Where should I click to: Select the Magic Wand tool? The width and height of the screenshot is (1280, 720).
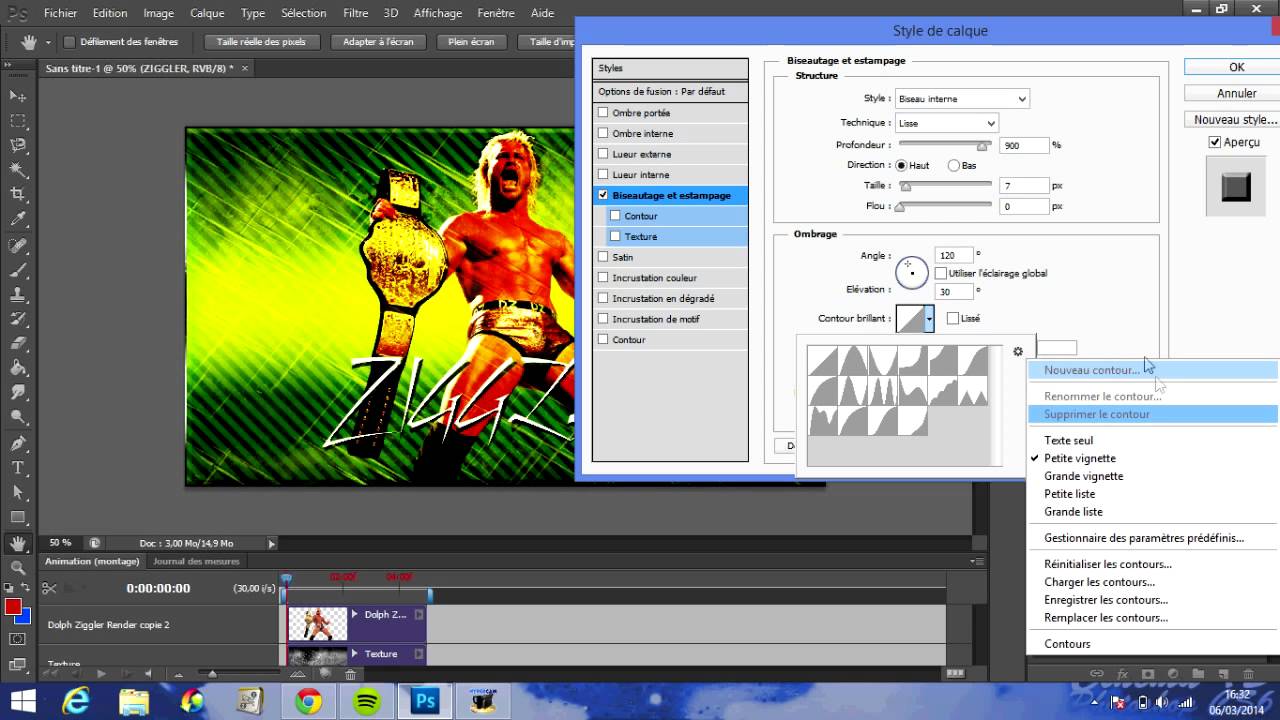(17, 170)
